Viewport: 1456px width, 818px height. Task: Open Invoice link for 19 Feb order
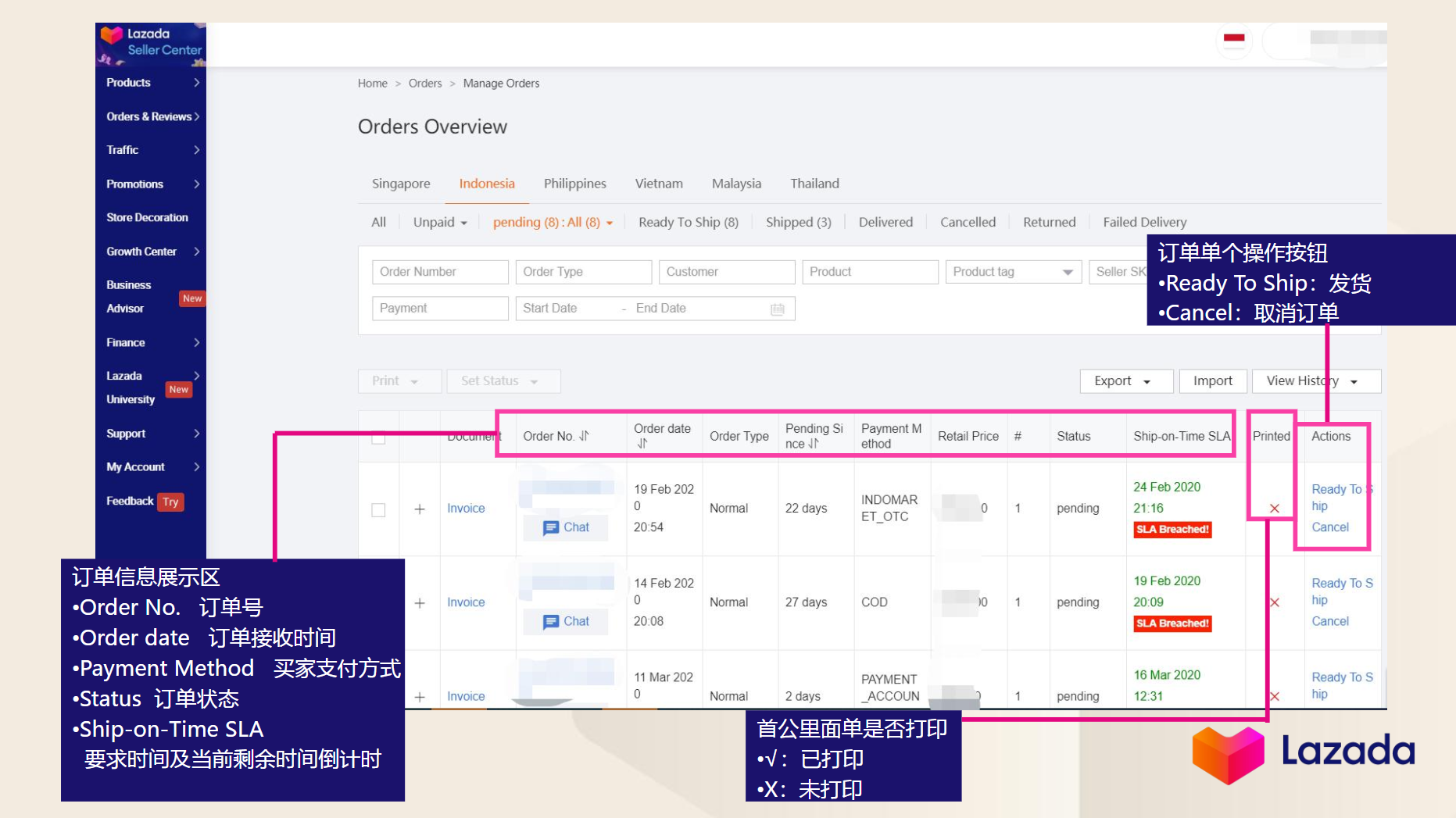click(x=466, y=509)
